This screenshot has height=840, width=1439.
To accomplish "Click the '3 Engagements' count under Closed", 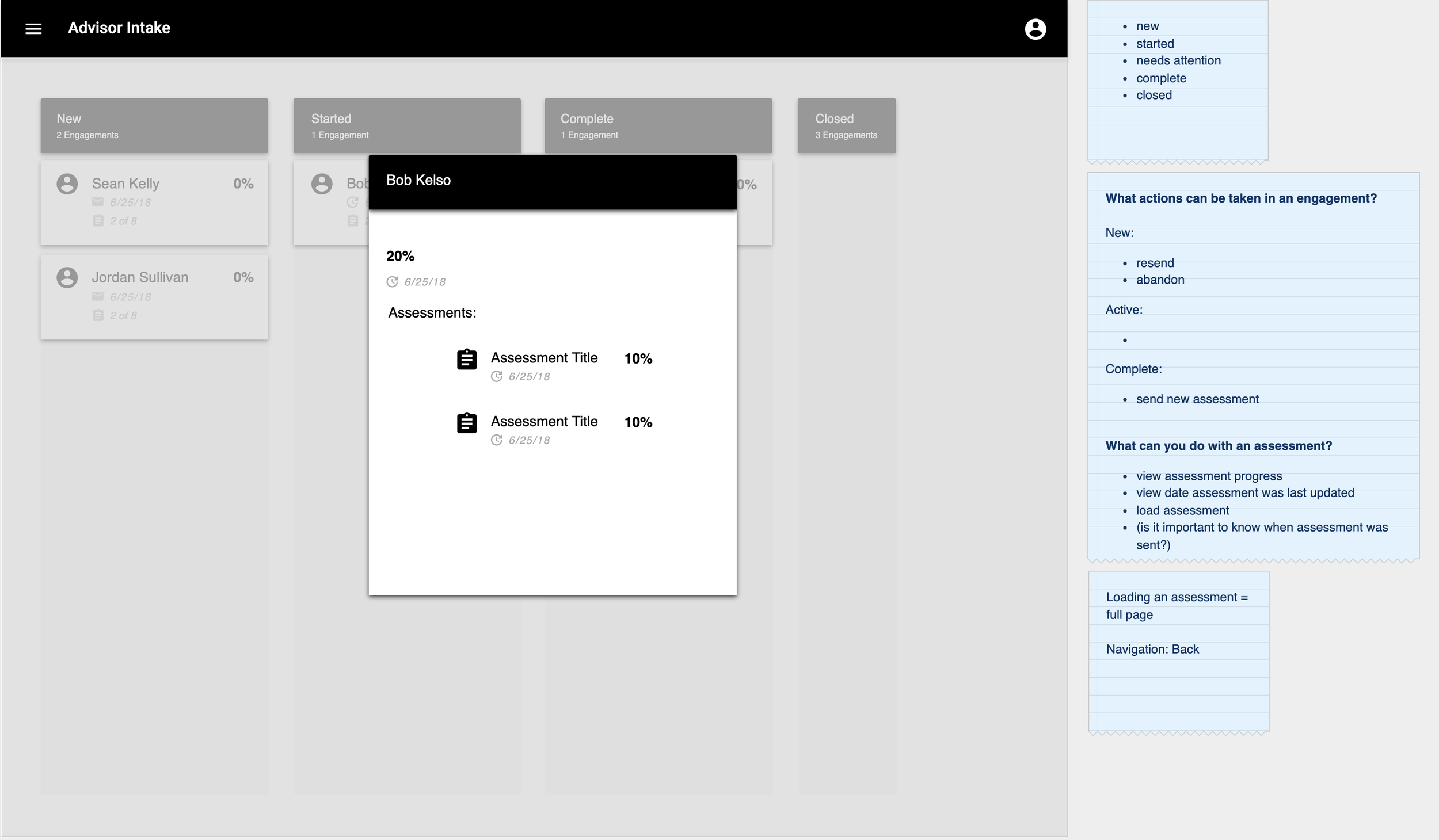I will [846, 135].
